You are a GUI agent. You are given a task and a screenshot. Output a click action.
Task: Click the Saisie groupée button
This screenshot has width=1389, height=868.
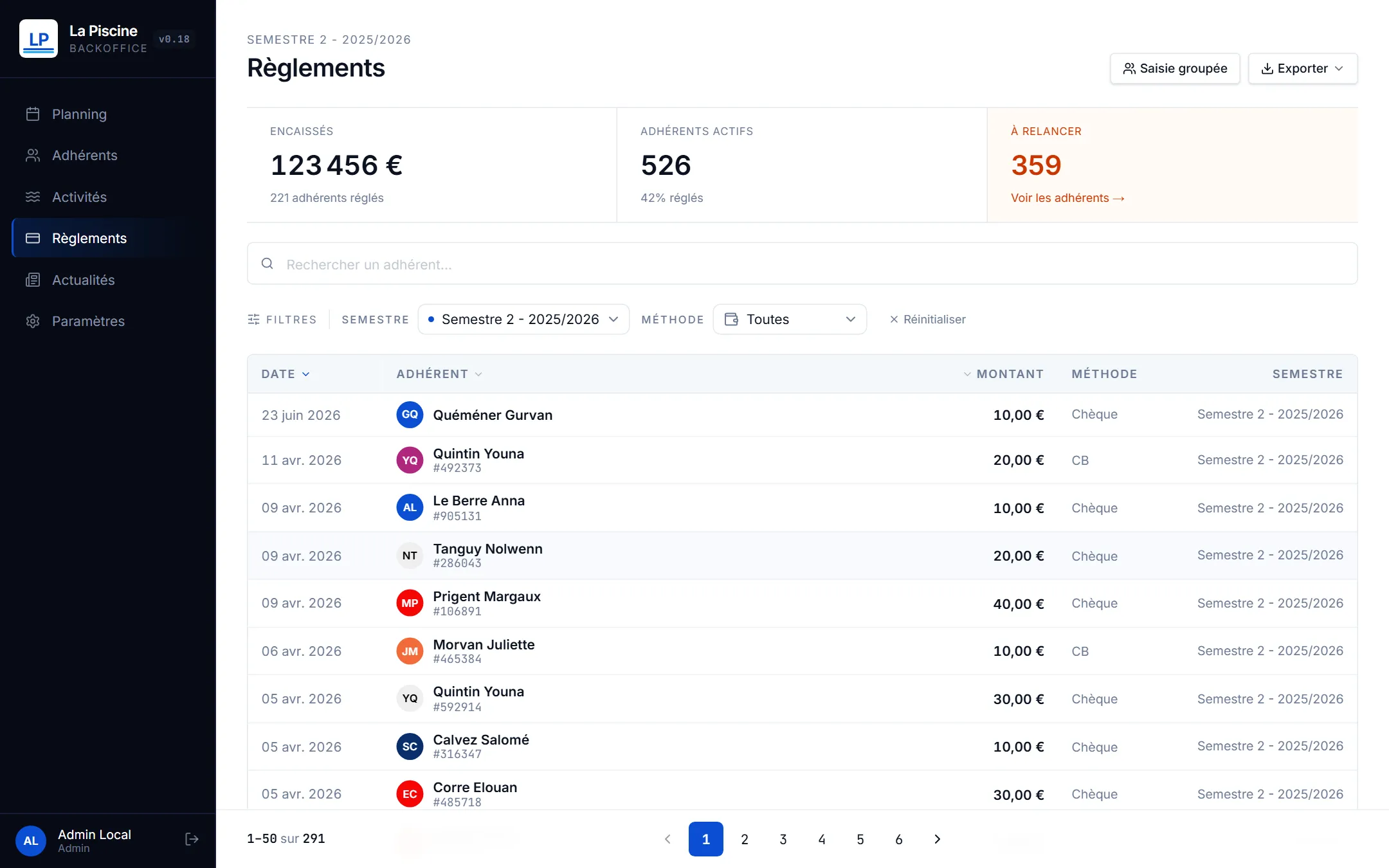[1175, 68]
